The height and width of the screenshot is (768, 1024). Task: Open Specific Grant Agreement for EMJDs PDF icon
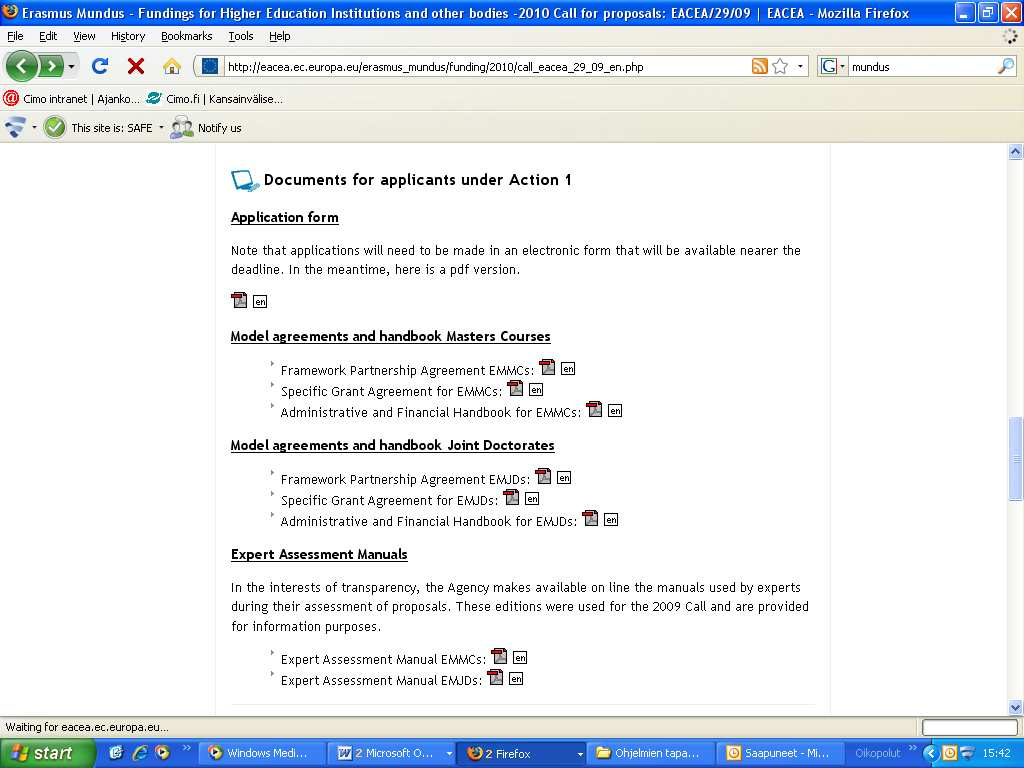(x=511, y=497)
